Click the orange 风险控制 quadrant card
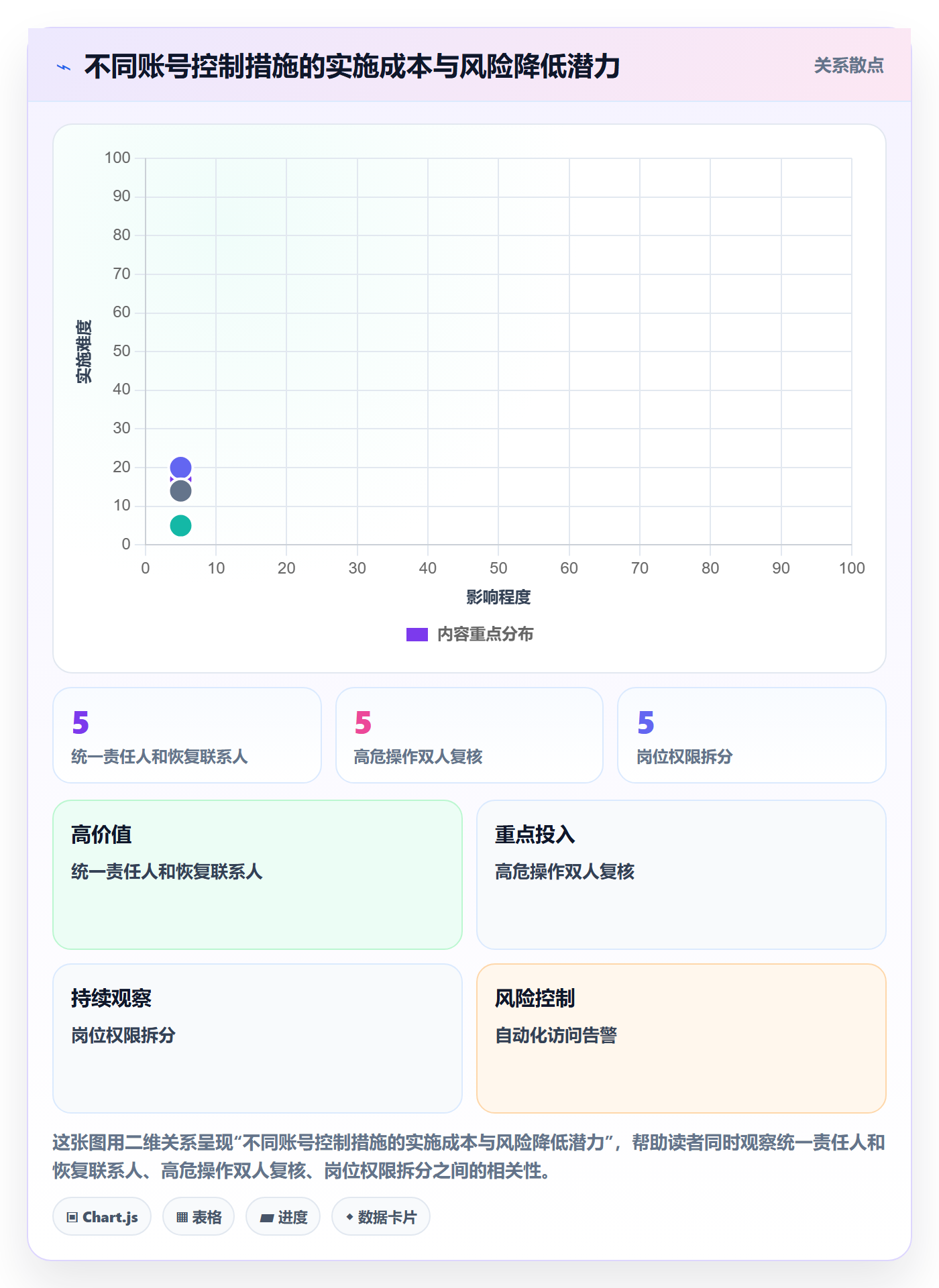 tap(681, 1038)
